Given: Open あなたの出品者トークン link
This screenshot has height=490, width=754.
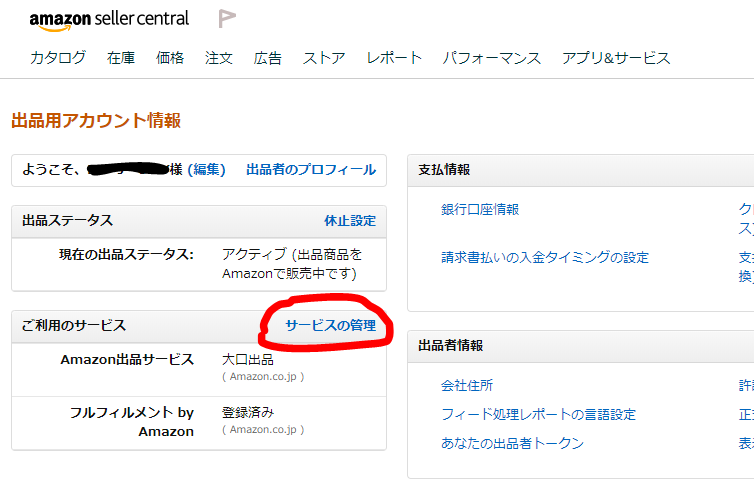Looking at the screenshot, I should [x=512, y=443].
